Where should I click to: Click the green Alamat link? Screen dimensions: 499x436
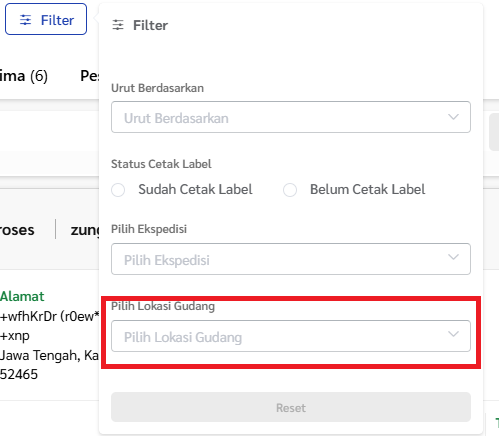(x=22, y=296)
